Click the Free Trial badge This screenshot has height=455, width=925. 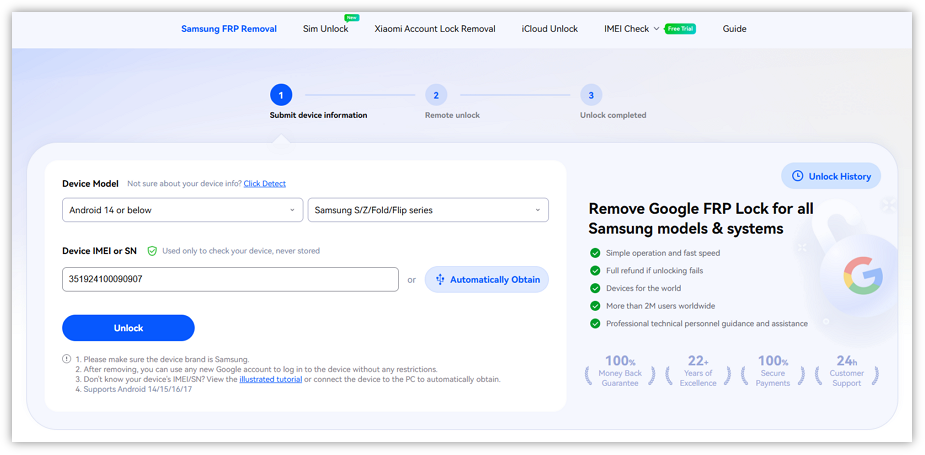(x=680, y=28)
